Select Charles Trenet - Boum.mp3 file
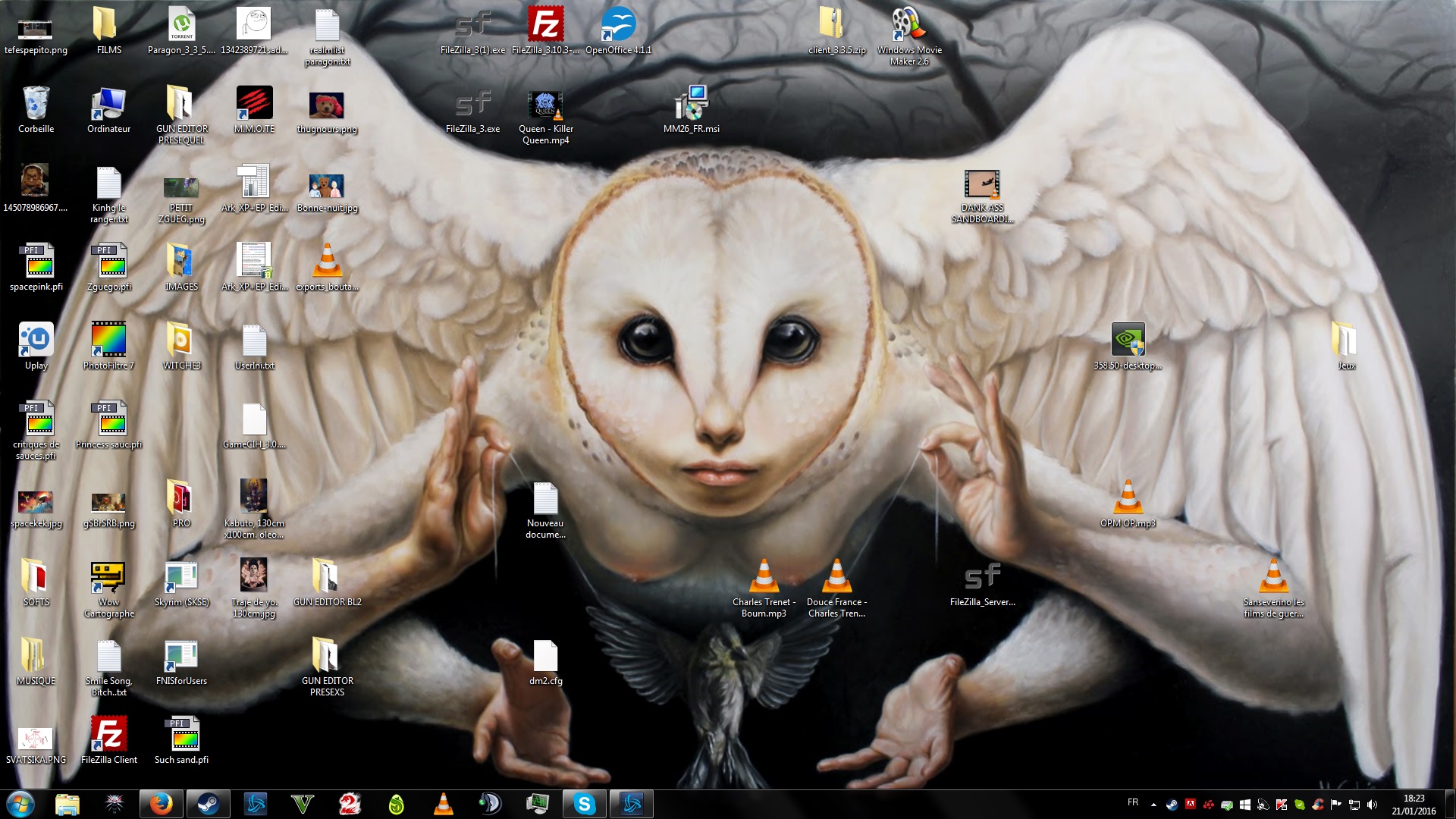 click(764, 588)
